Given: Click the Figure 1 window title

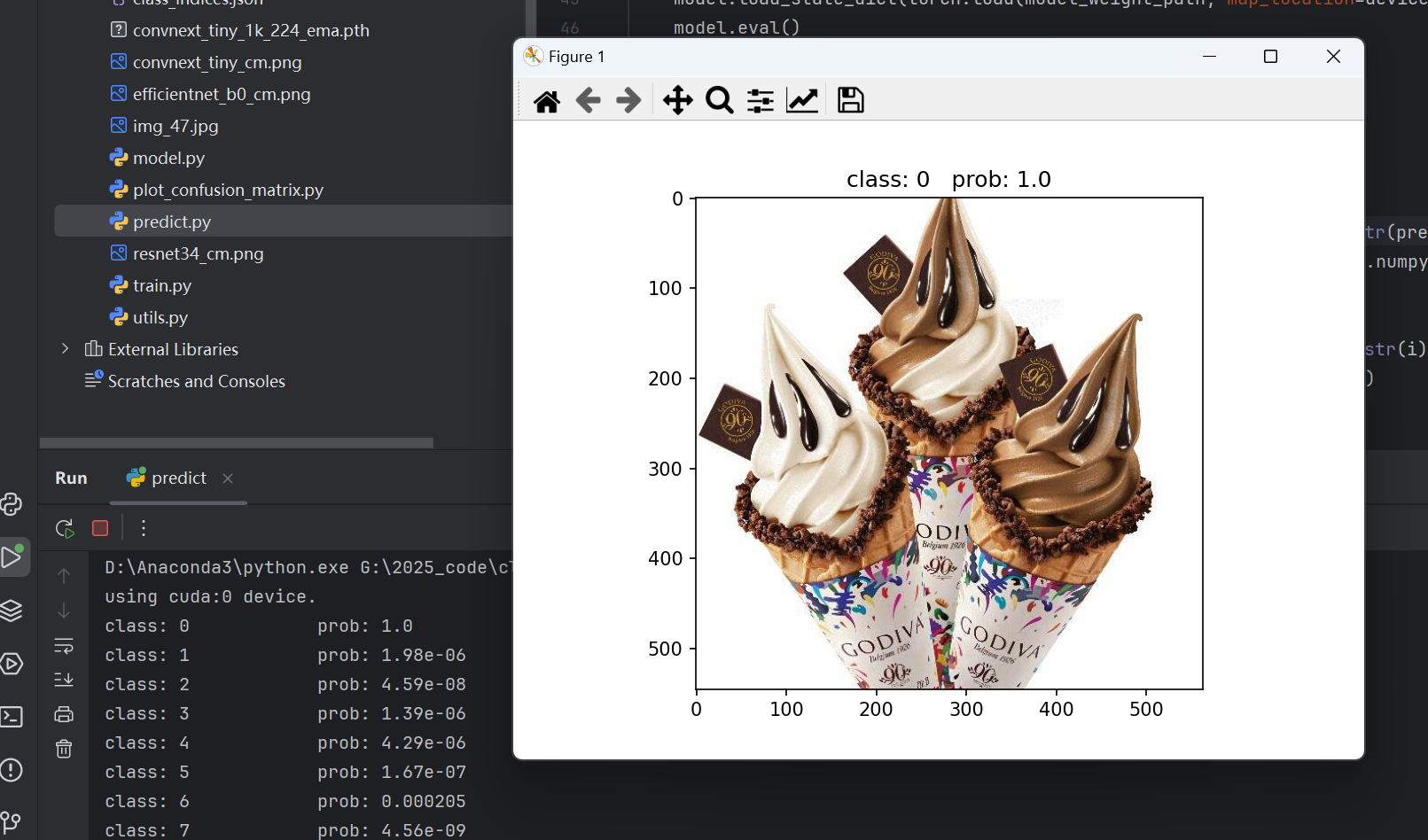Looking at the screenshot, I should 576,57.
